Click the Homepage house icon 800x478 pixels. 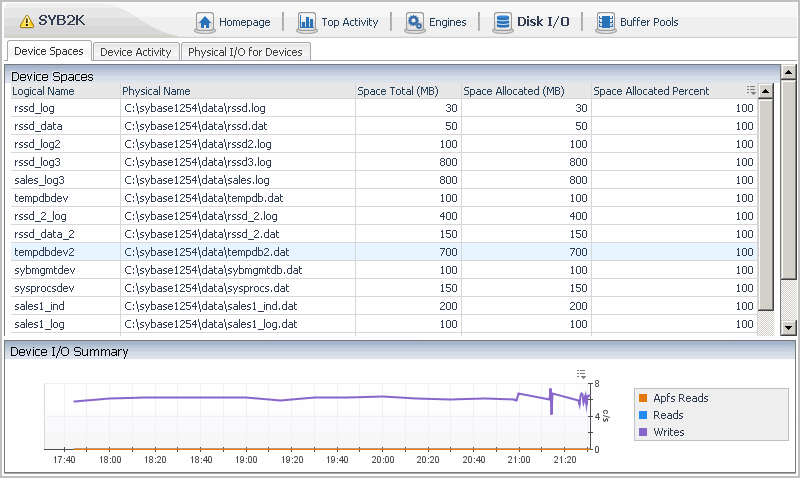[x=204, y=22]
